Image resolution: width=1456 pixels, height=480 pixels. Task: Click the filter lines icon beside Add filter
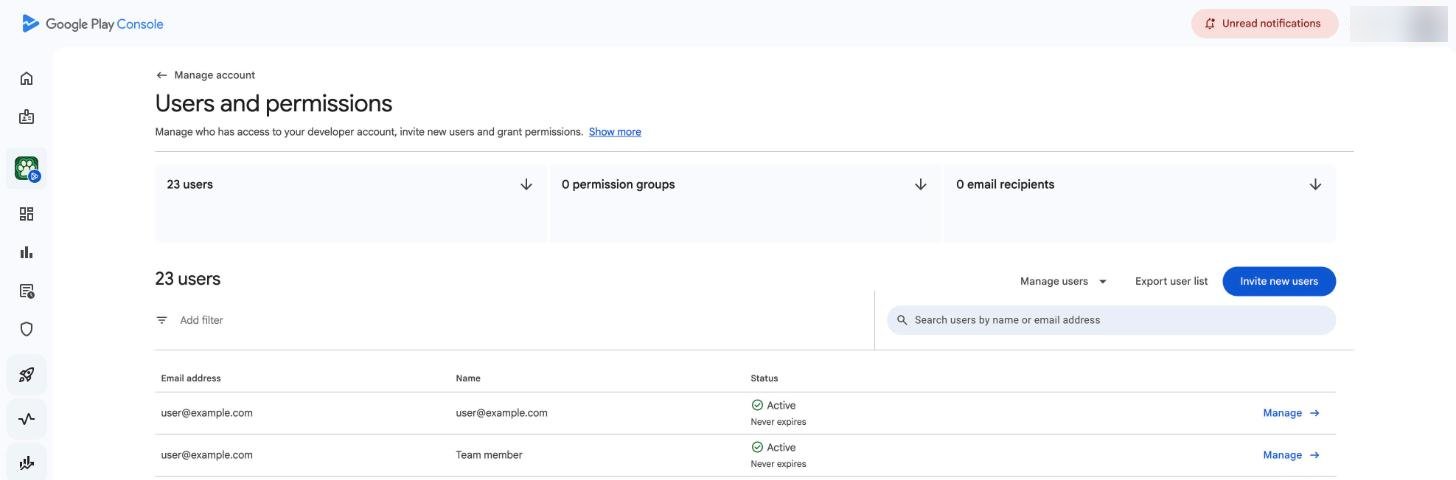click(x=162, y=320)
